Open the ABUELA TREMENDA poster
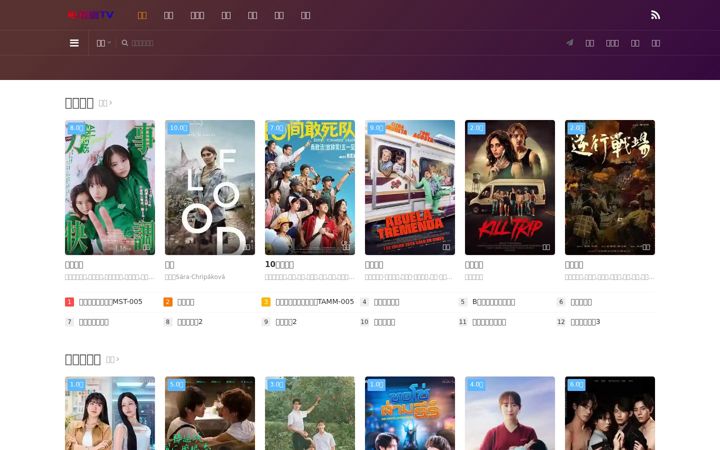Viewport: 720px width, 450px height. click(x=410, y=187)
